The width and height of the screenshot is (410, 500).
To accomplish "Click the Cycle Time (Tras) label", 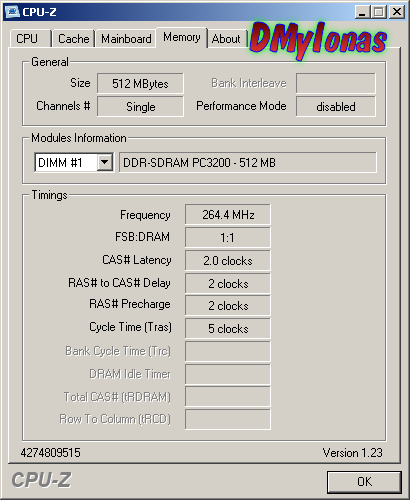I will click(130, 327).
